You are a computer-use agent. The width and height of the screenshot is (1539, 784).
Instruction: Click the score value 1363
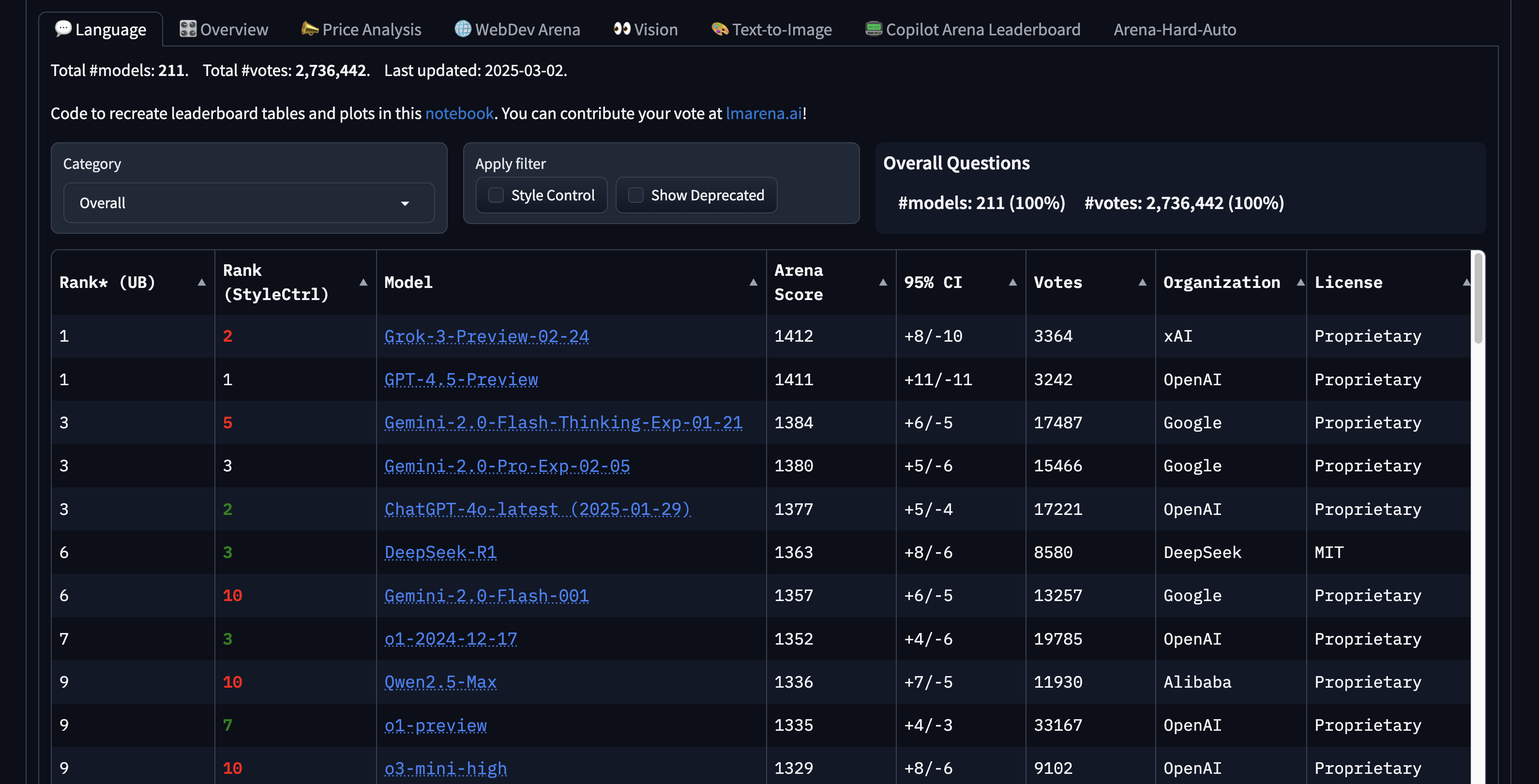click(x=793, y=552)
